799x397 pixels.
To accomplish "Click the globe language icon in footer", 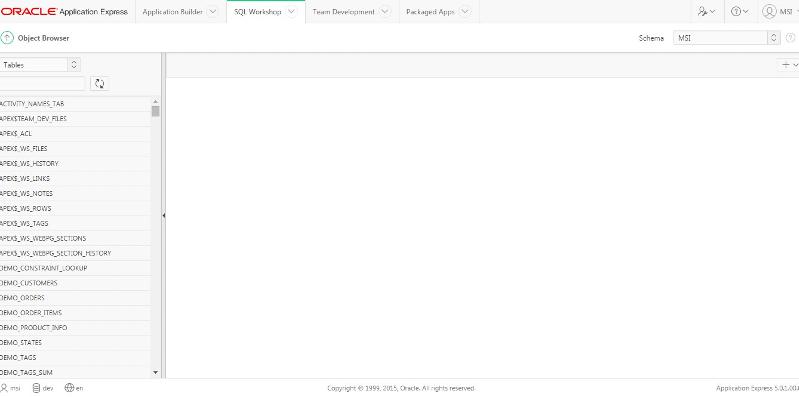I will [69, 388].
